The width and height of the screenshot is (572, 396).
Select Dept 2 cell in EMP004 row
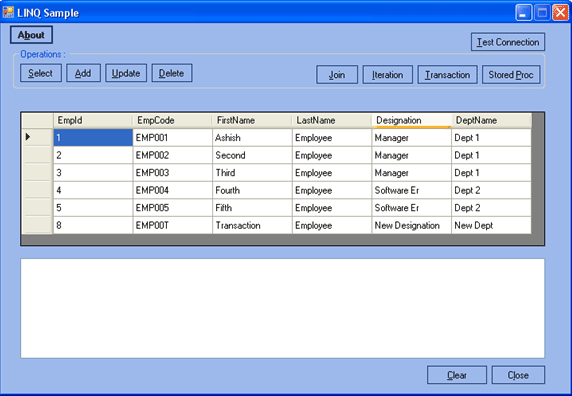pyautogui.click(x=491, y=190)
